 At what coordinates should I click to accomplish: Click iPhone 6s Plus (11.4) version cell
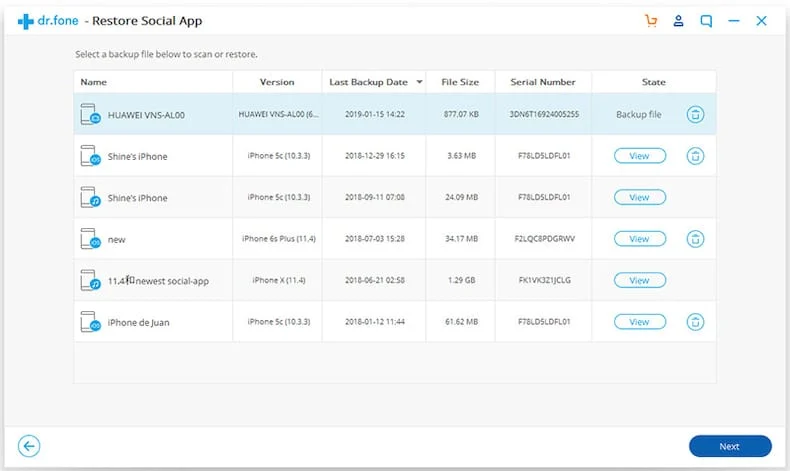coord(279,239)
